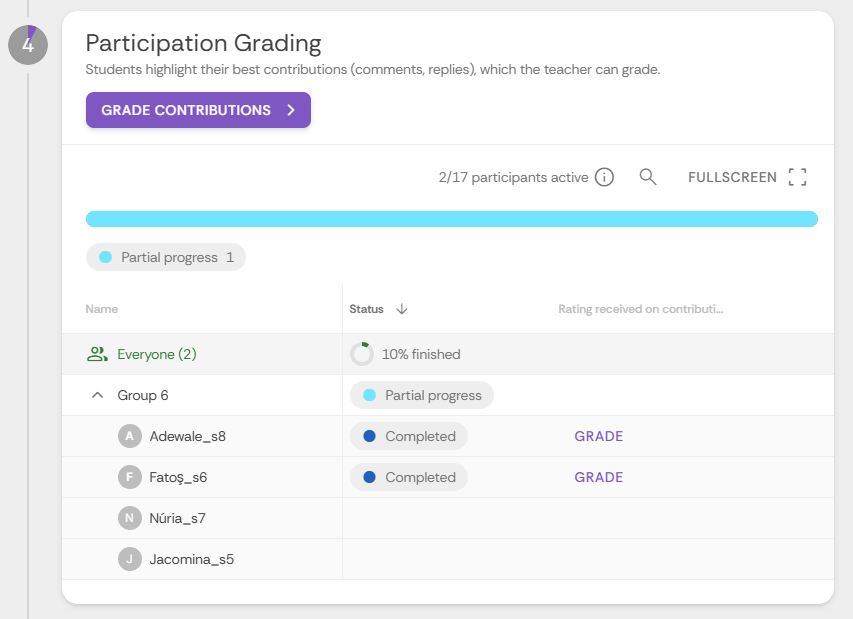Image resolution: width=853 pixels, height=619 pixels.
Task: Click Rating received on contributions header
Action: 641,309
